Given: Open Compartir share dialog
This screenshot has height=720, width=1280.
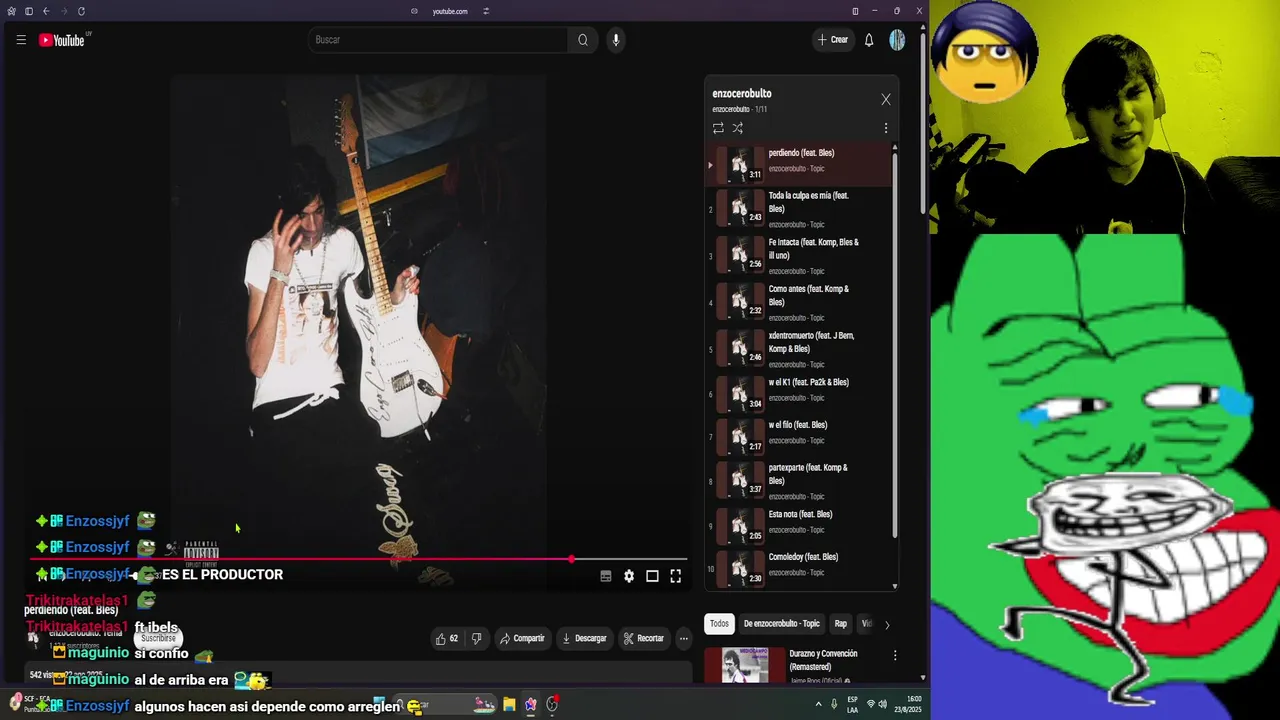Looking at the screenshot, I should (522, 638).
